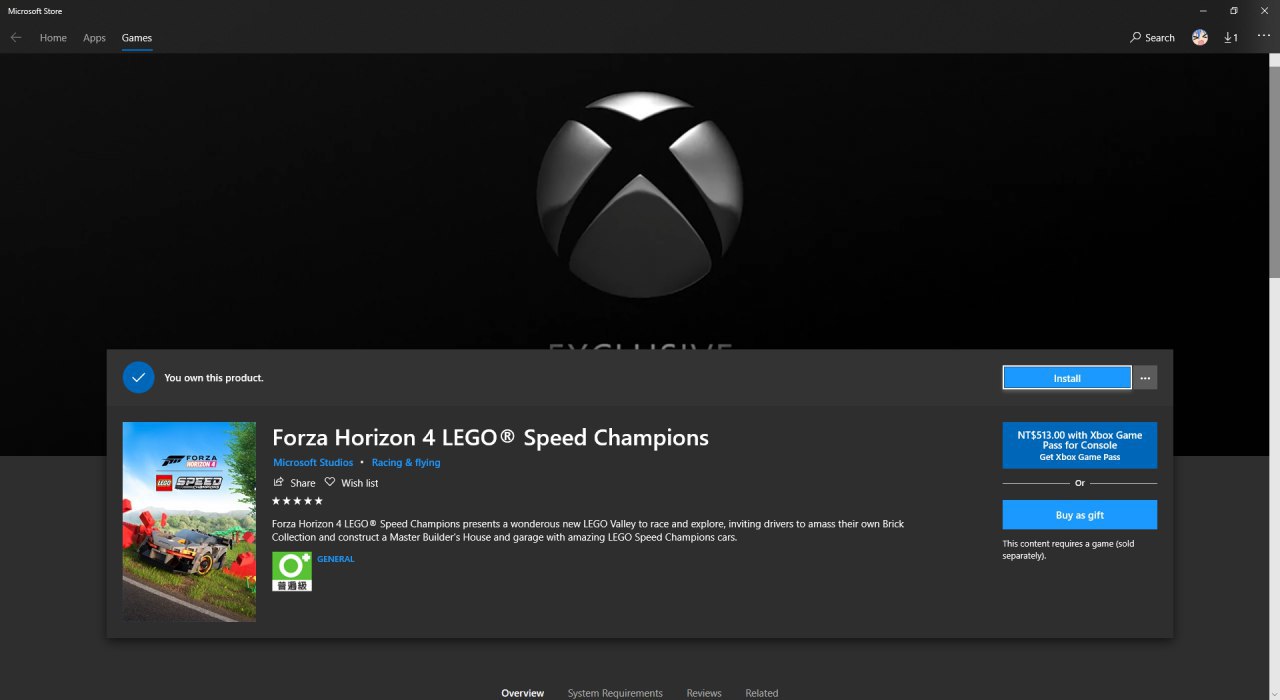The image size is (1280, 700).
Task: Open downloads and updates indicator
Action: [x=1231, y=38]
